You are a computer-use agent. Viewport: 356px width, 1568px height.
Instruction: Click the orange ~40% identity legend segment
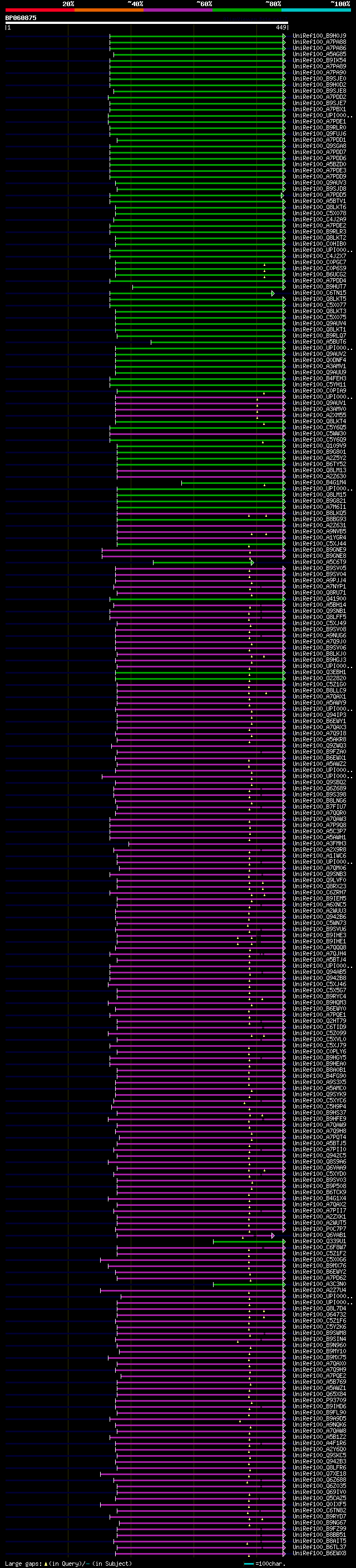(109, 10)
